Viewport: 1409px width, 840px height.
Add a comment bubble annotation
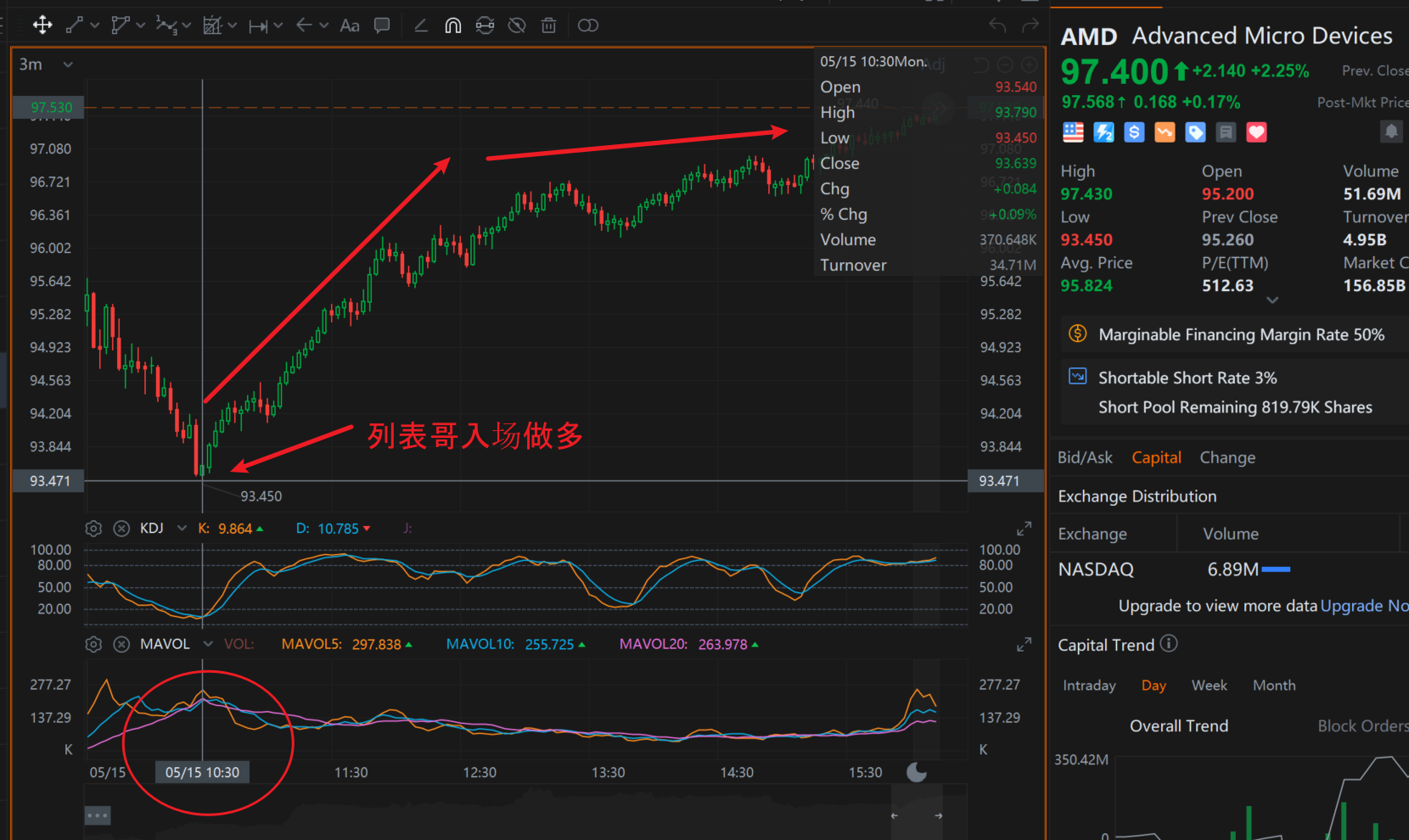point(382,25)
